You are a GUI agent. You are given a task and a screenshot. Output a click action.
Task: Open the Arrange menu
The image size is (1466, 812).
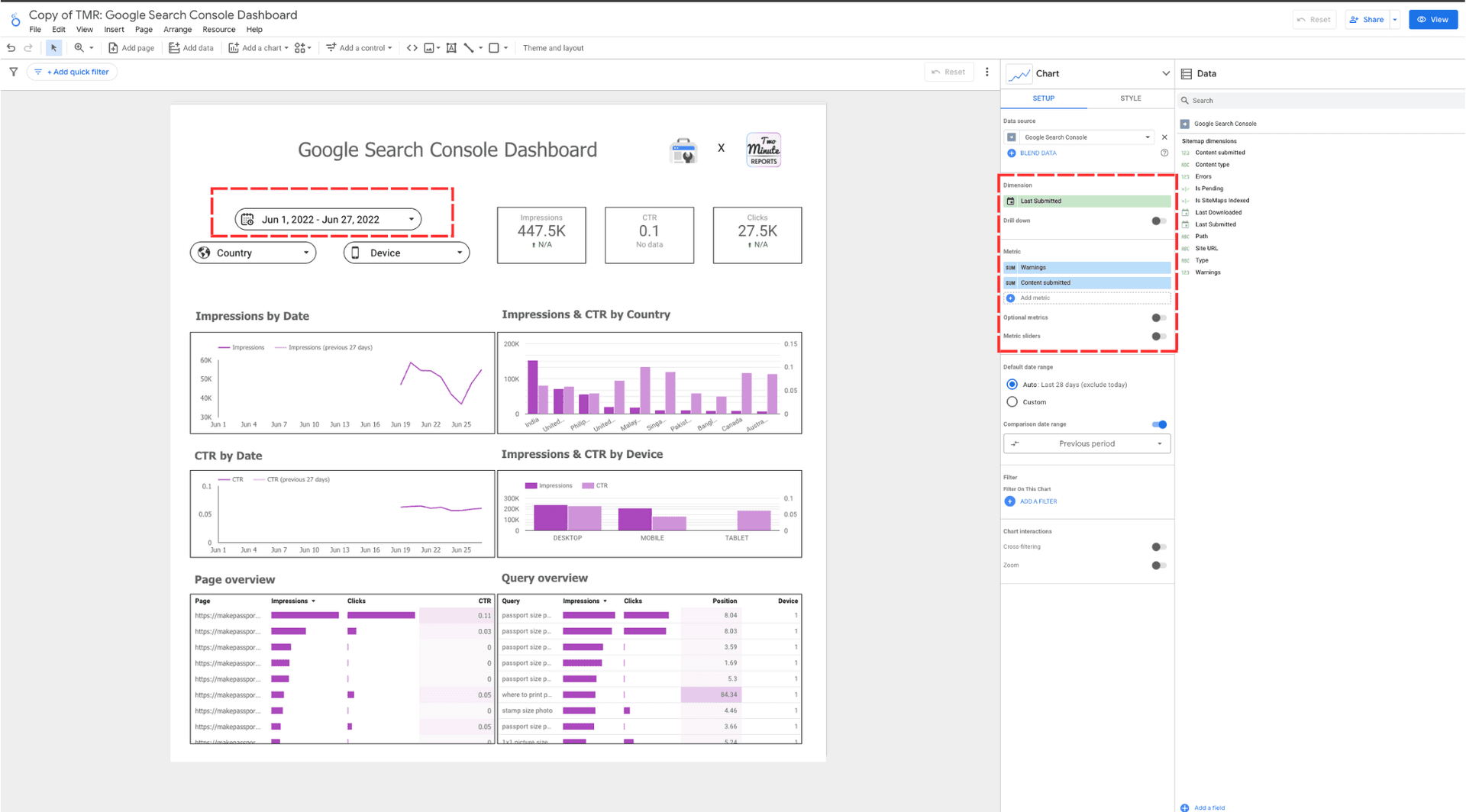[x=177, y=30]
